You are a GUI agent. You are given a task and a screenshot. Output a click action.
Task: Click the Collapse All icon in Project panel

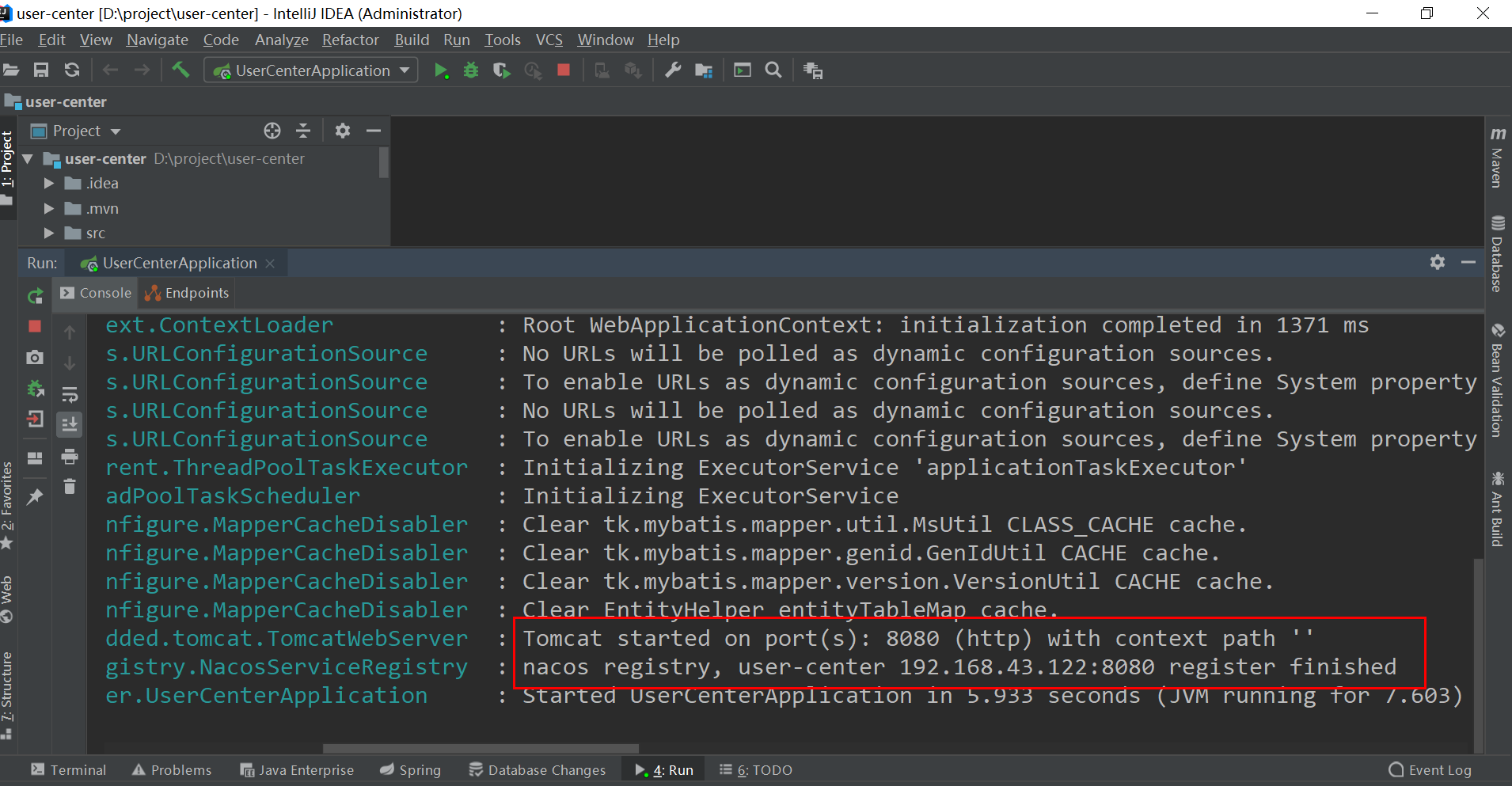tap(302, 131)
